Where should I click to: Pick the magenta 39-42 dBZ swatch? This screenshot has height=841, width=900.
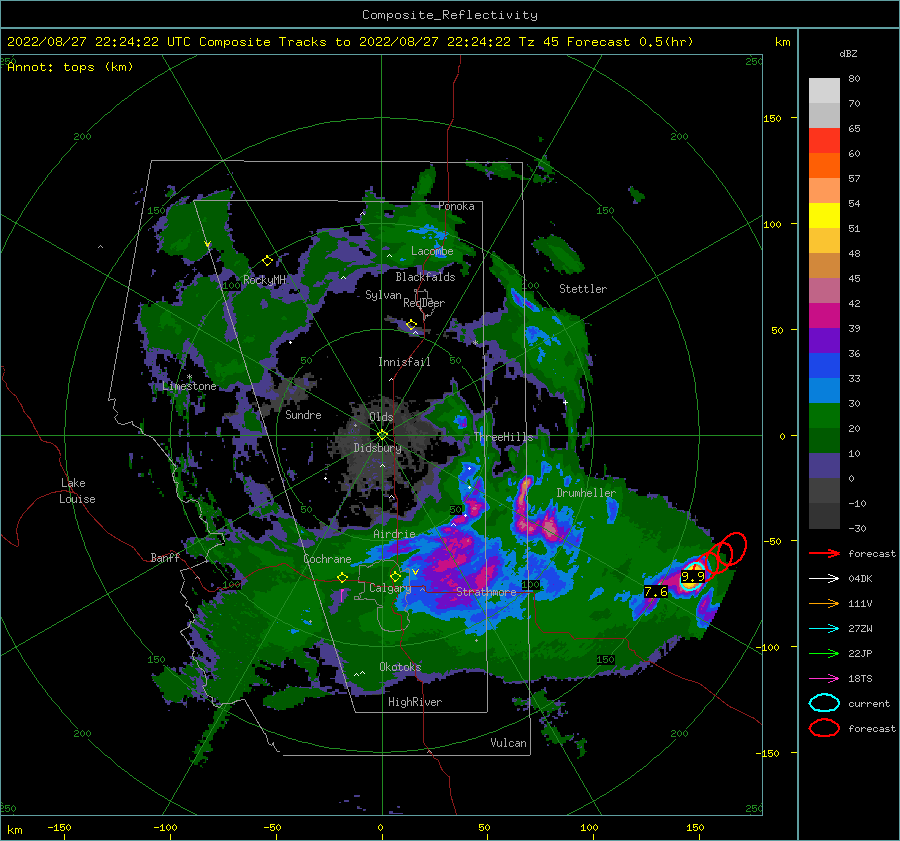[x=824, y=316]
